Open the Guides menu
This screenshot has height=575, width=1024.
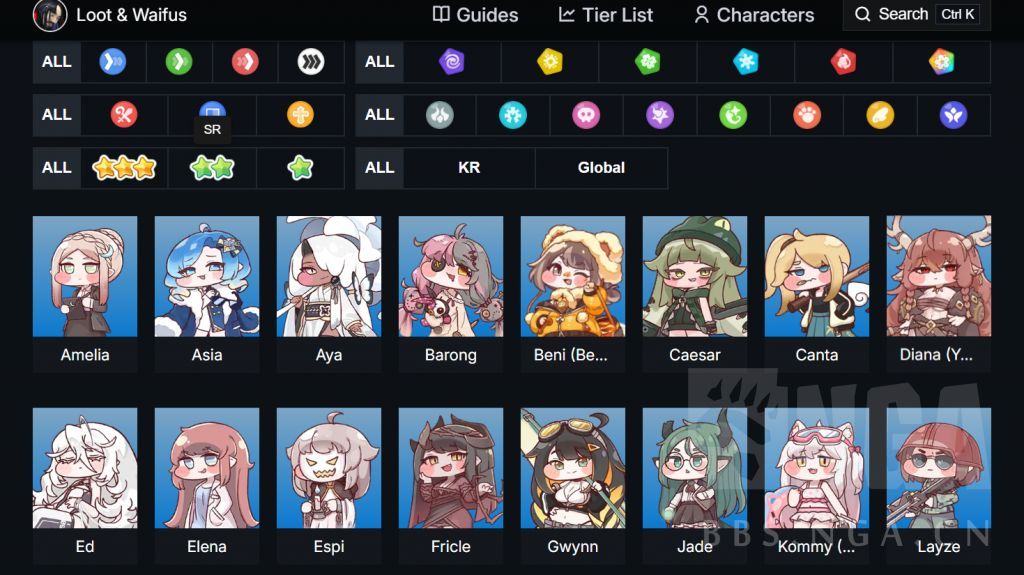point(475,15)
